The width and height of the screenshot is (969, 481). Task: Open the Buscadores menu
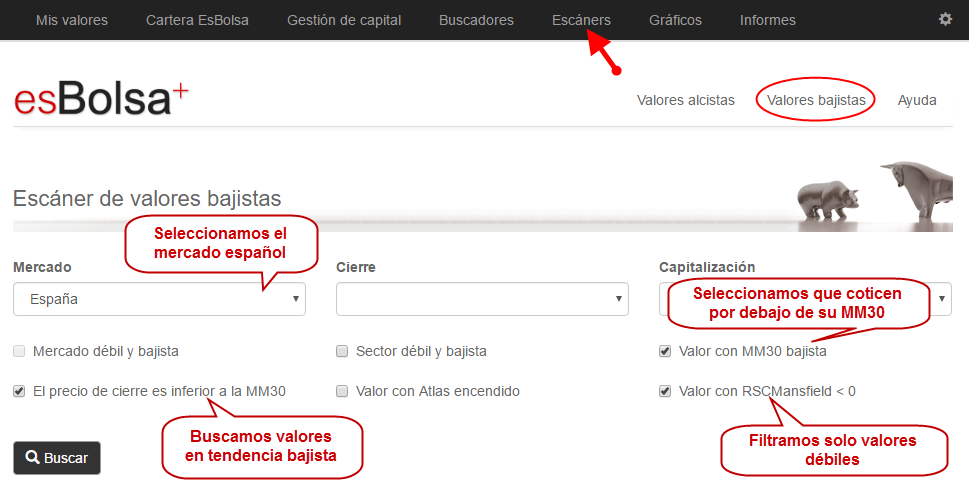point(476,20)
